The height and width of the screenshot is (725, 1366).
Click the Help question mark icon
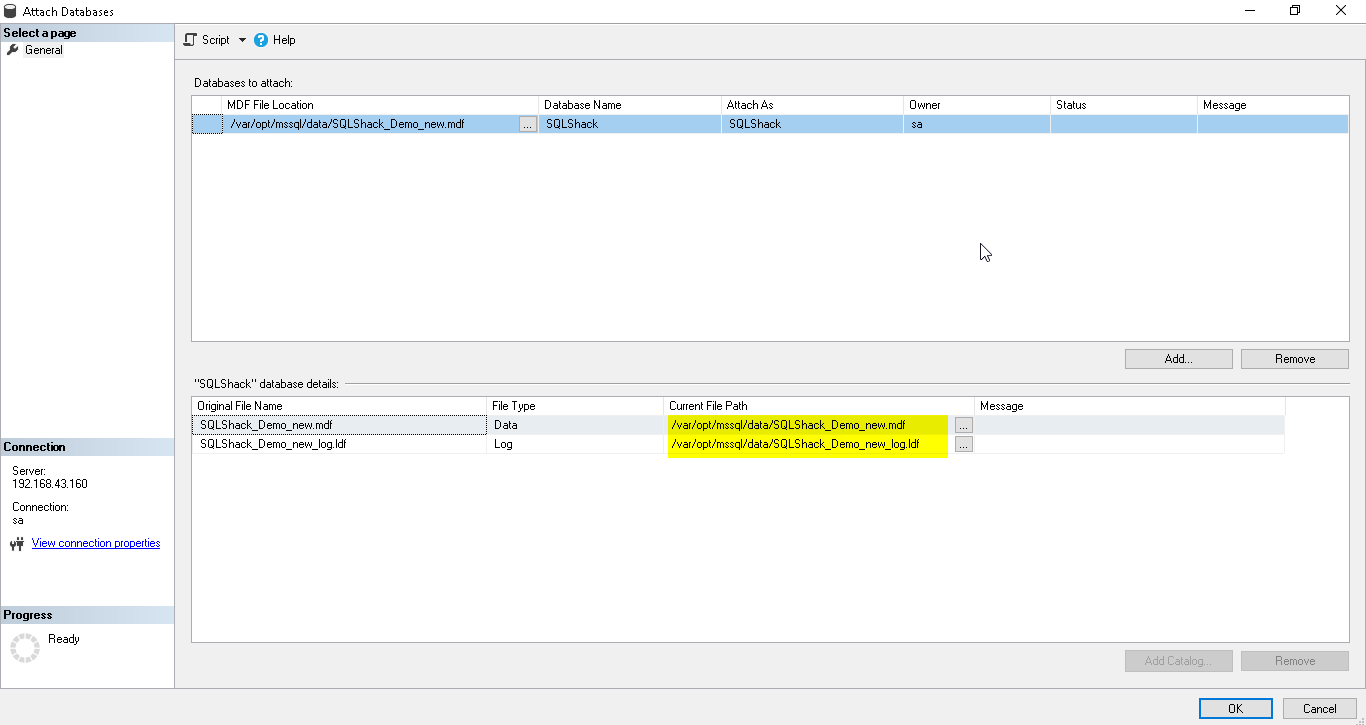(x=261, y=40)
